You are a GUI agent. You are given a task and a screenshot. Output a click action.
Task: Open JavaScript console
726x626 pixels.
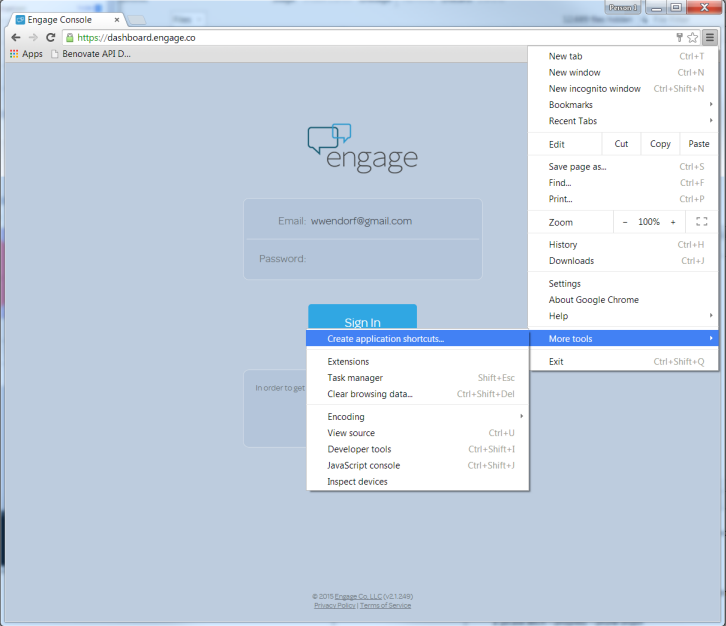pos(418,465)
